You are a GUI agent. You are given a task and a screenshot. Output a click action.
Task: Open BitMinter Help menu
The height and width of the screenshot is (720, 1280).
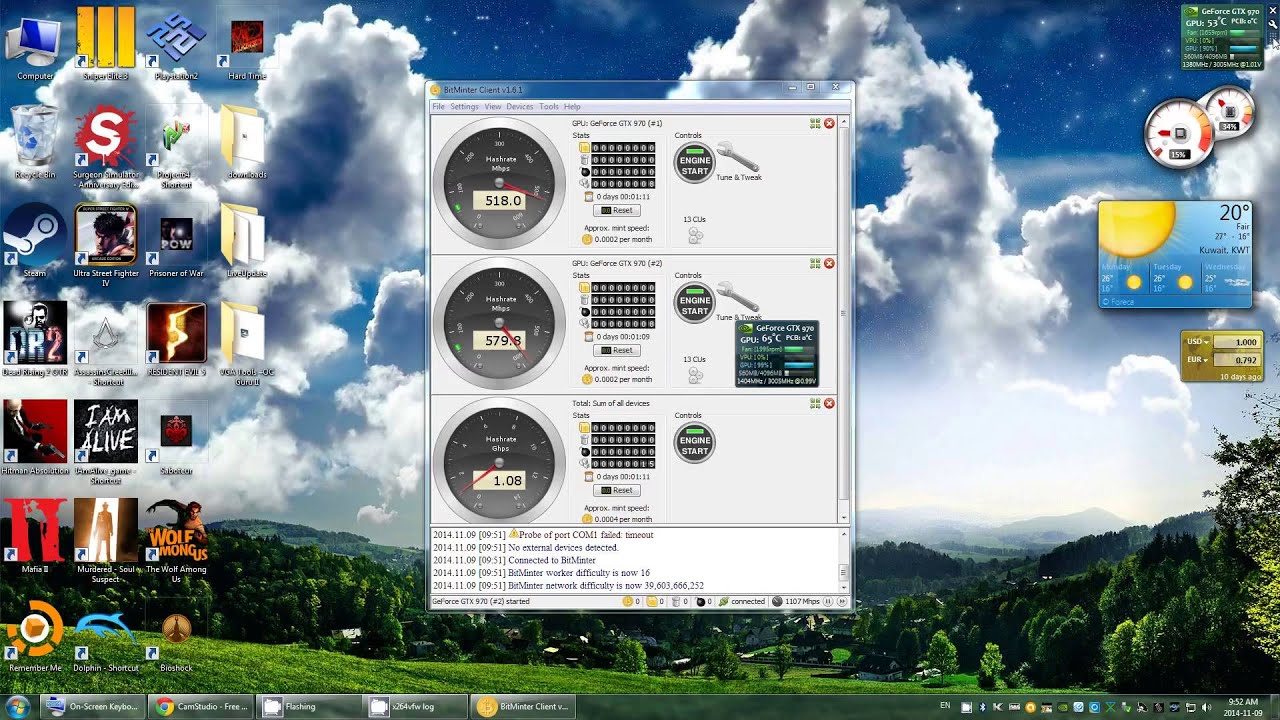click(x=572, y=106)
